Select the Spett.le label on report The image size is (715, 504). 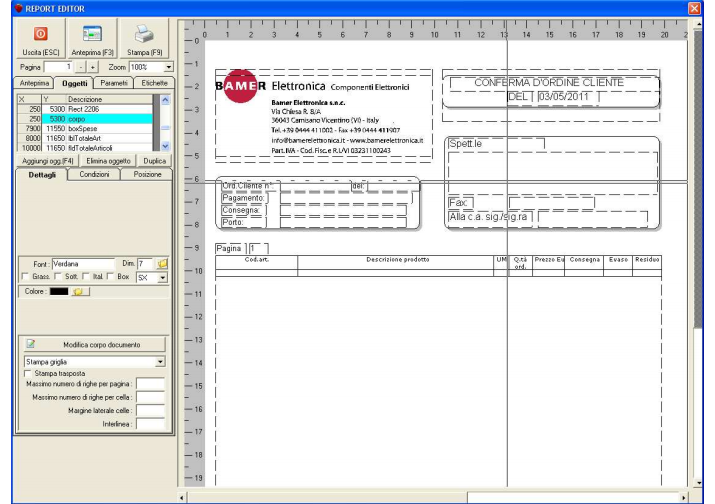(x=465, y=144)
